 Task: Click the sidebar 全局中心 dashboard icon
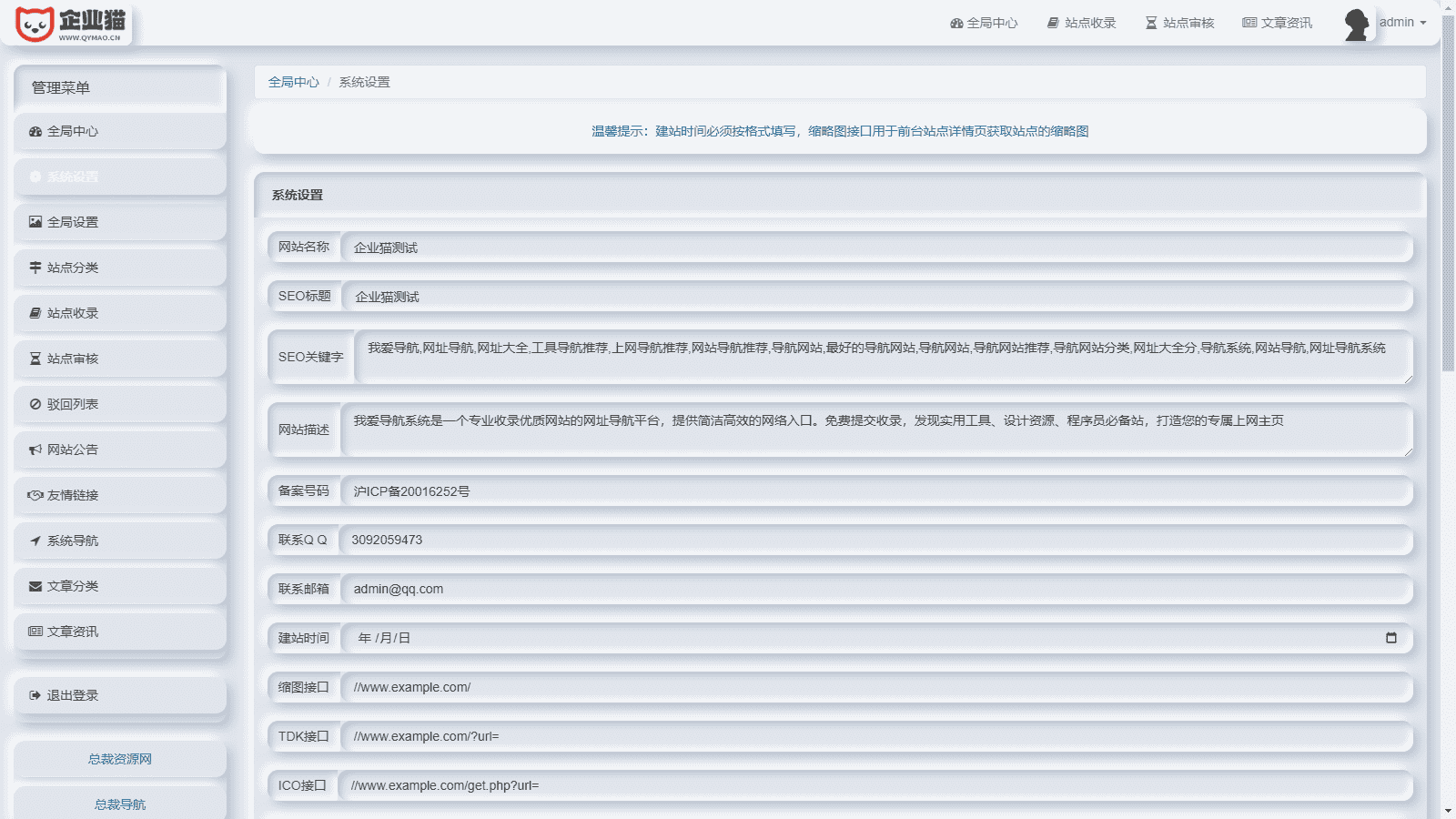pyautogui.click(x=35, y=131)
